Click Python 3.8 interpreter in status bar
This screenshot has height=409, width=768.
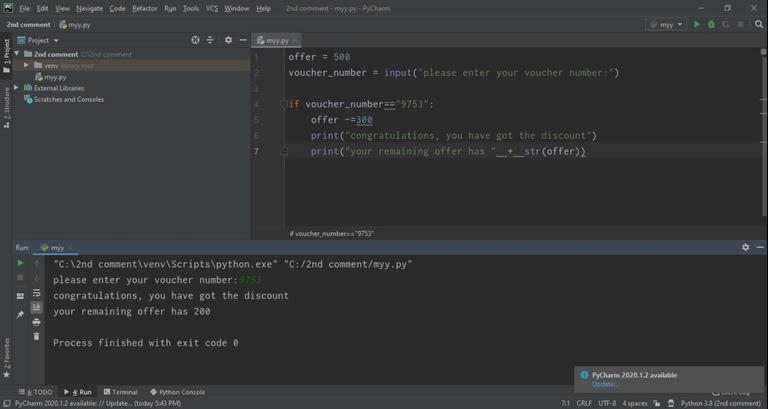pyautogui.click(x=720, y=403)
